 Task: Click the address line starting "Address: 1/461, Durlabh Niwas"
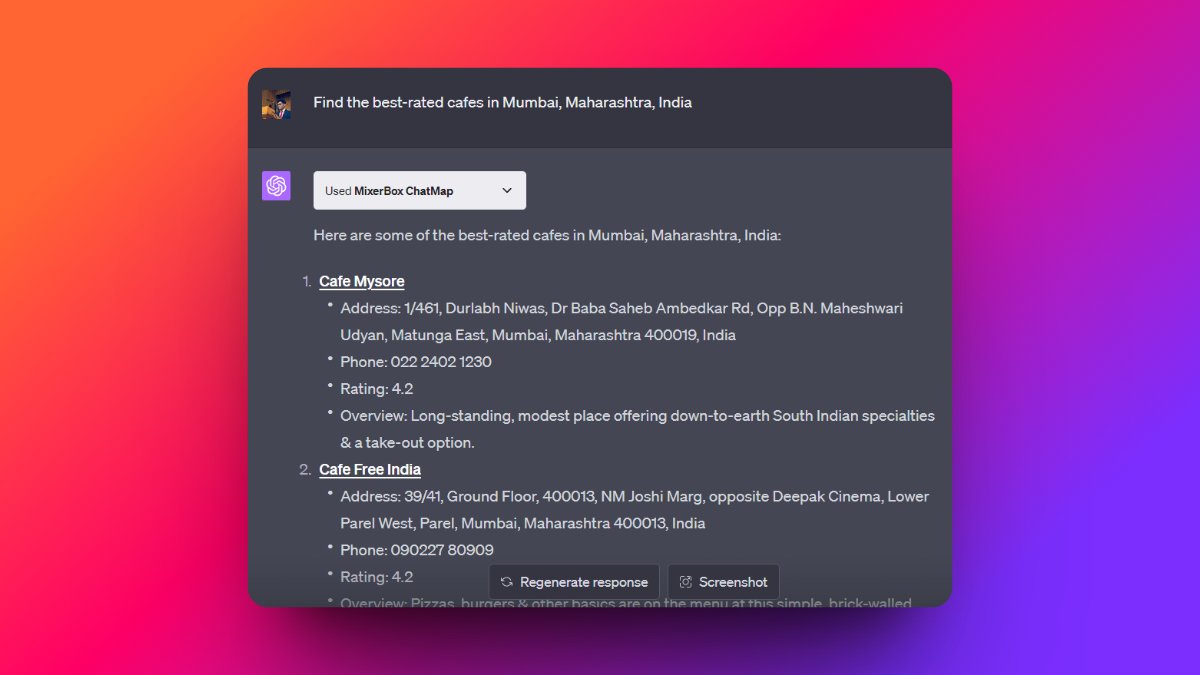pyautogui.click(x=621, y=308)
